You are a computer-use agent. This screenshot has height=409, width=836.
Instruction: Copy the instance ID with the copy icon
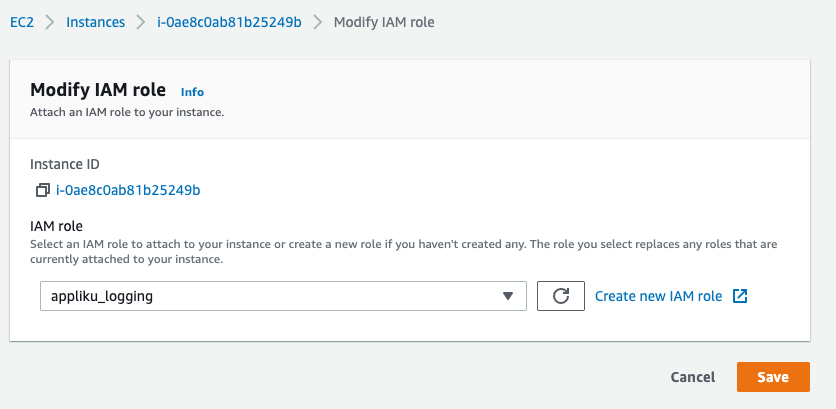[x=43, y=190]
